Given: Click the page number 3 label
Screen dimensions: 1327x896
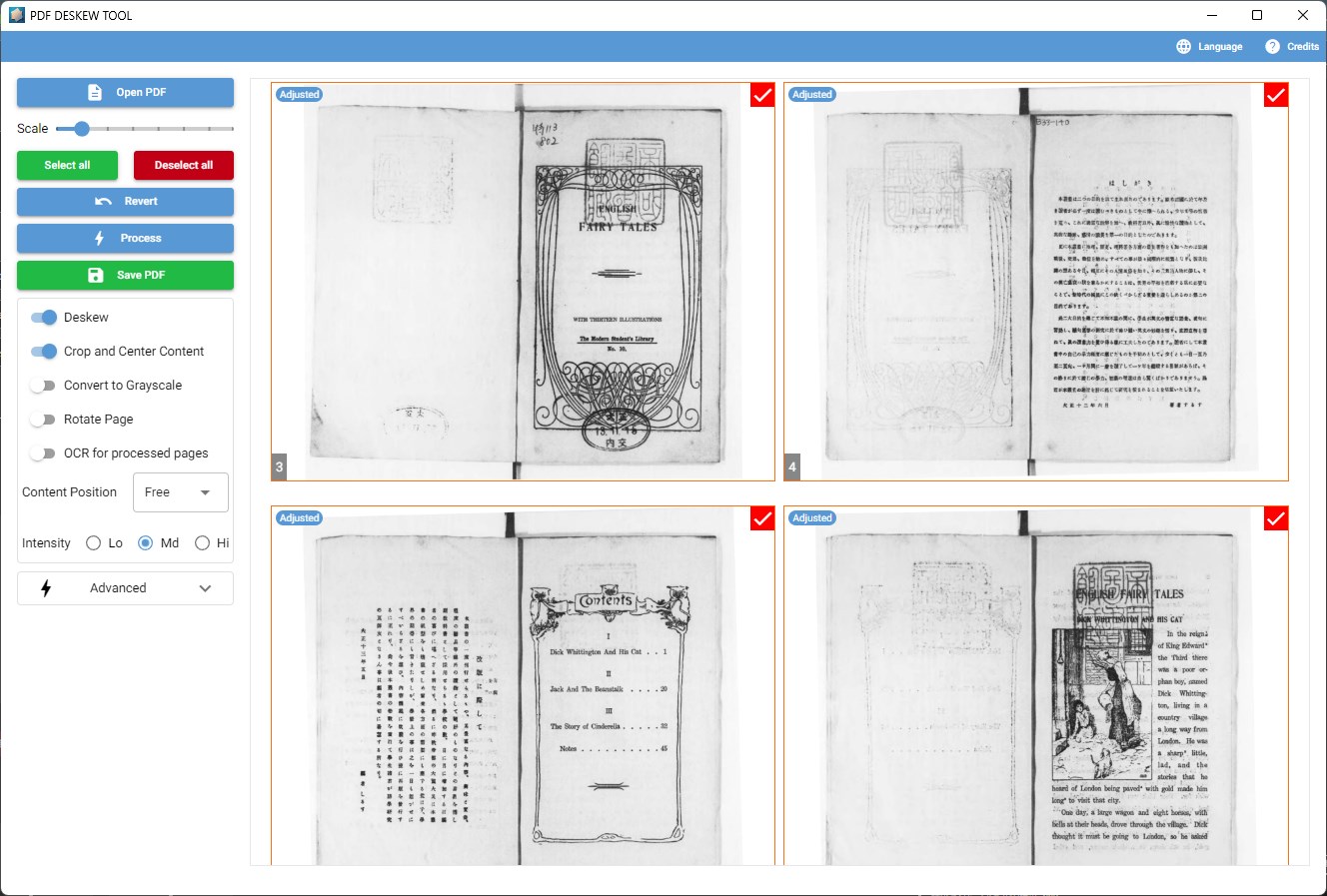Looking at the screenshot, I should 280,466.
